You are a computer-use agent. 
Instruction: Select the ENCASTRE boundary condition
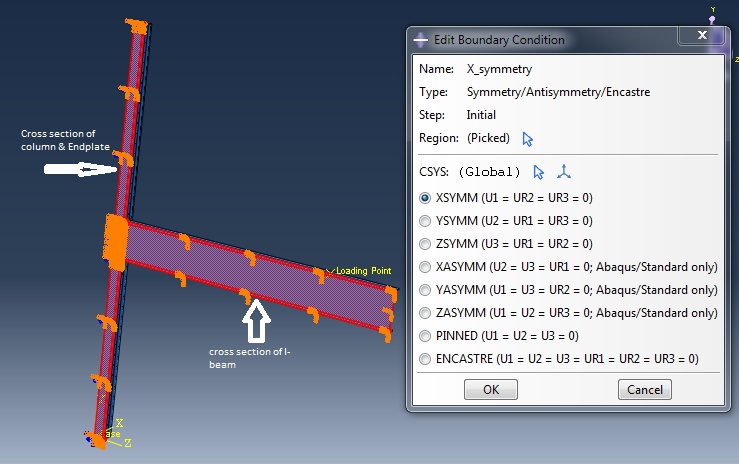(425, 359)
